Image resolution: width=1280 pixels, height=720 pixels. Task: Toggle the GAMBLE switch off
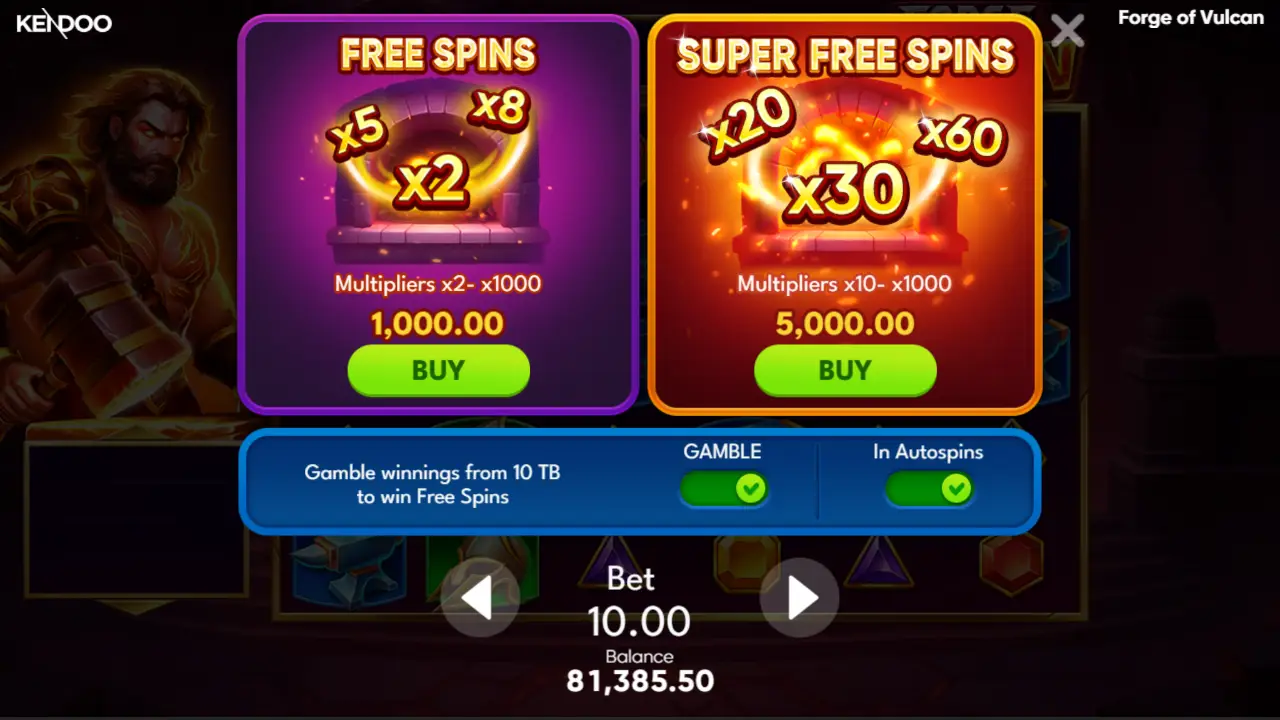point(723,488)
